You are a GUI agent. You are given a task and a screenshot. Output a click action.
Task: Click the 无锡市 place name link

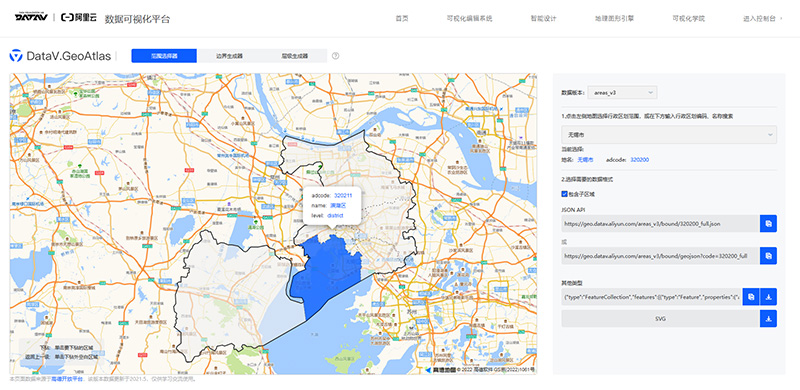coord(585,160)
